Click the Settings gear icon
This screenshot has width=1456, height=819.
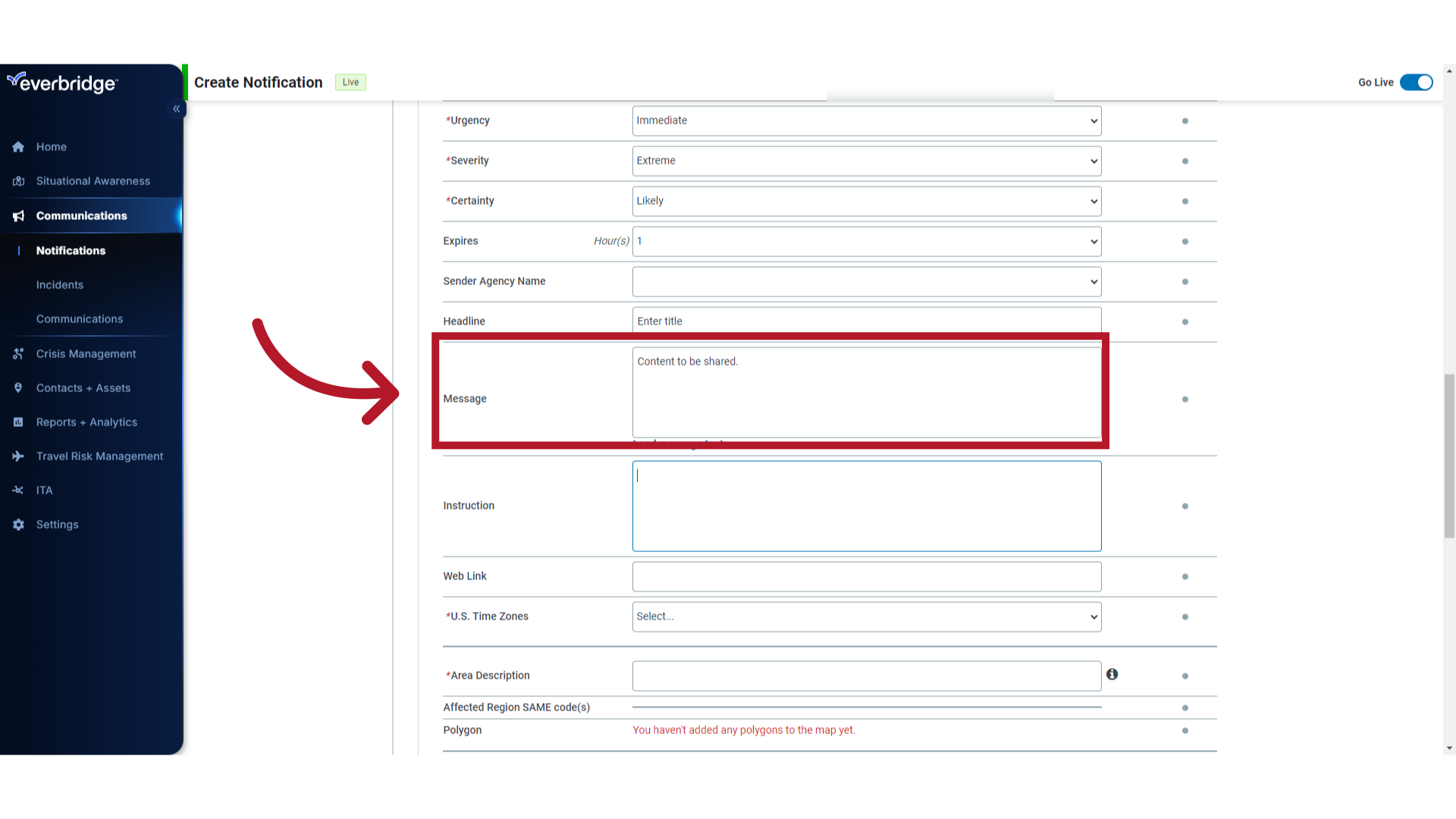tap(18, 524)
